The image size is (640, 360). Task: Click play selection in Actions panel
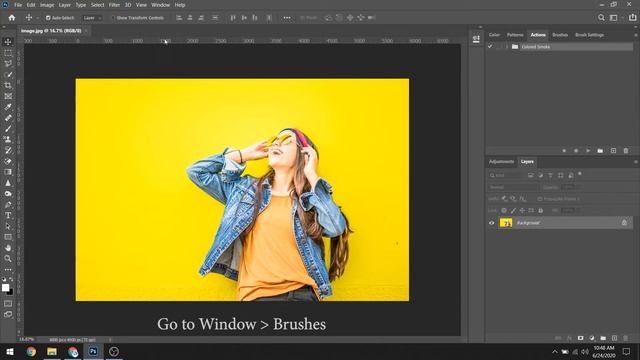pos(588,151)
